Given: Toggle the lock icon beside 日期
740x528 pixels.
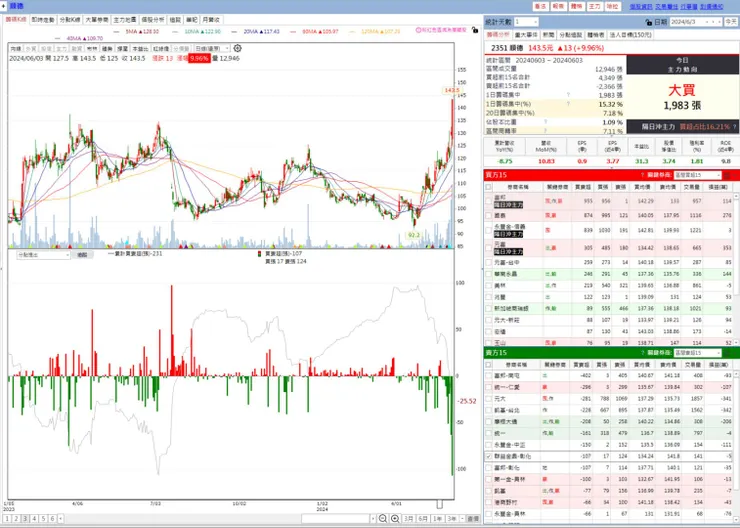Looking at the screenshot, I should pos(648,22).
